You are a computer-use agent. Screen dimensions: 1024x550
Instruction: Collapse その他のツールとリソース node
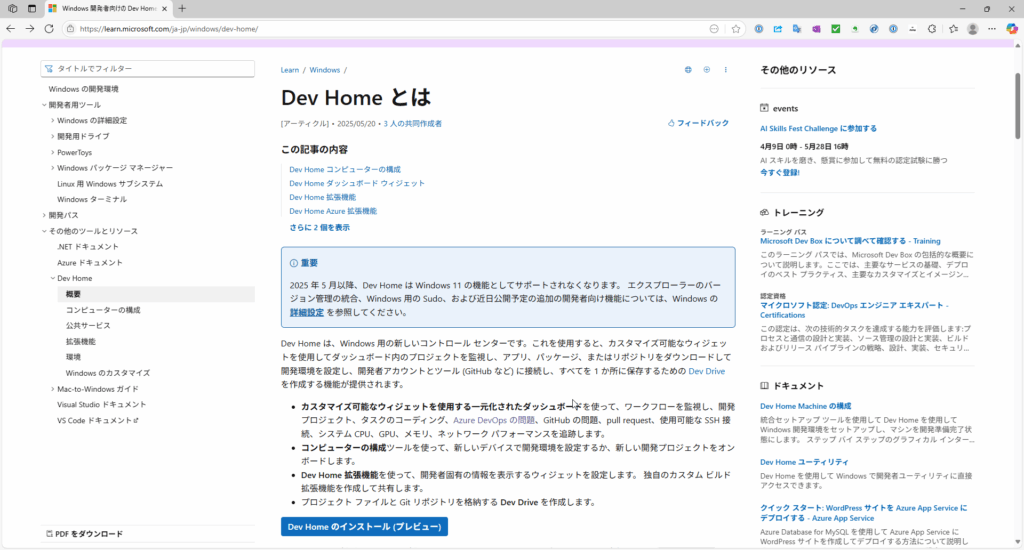point(44,231)
